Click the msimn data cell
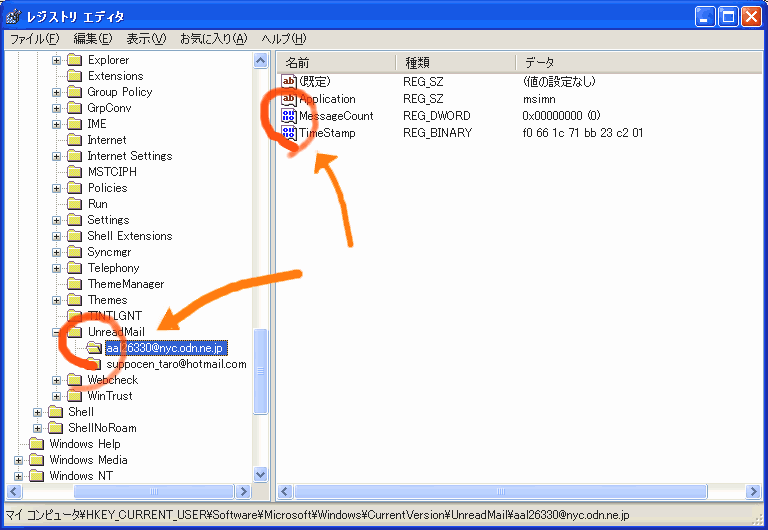This screenshot has width=768, height=530. click(539, 99)
